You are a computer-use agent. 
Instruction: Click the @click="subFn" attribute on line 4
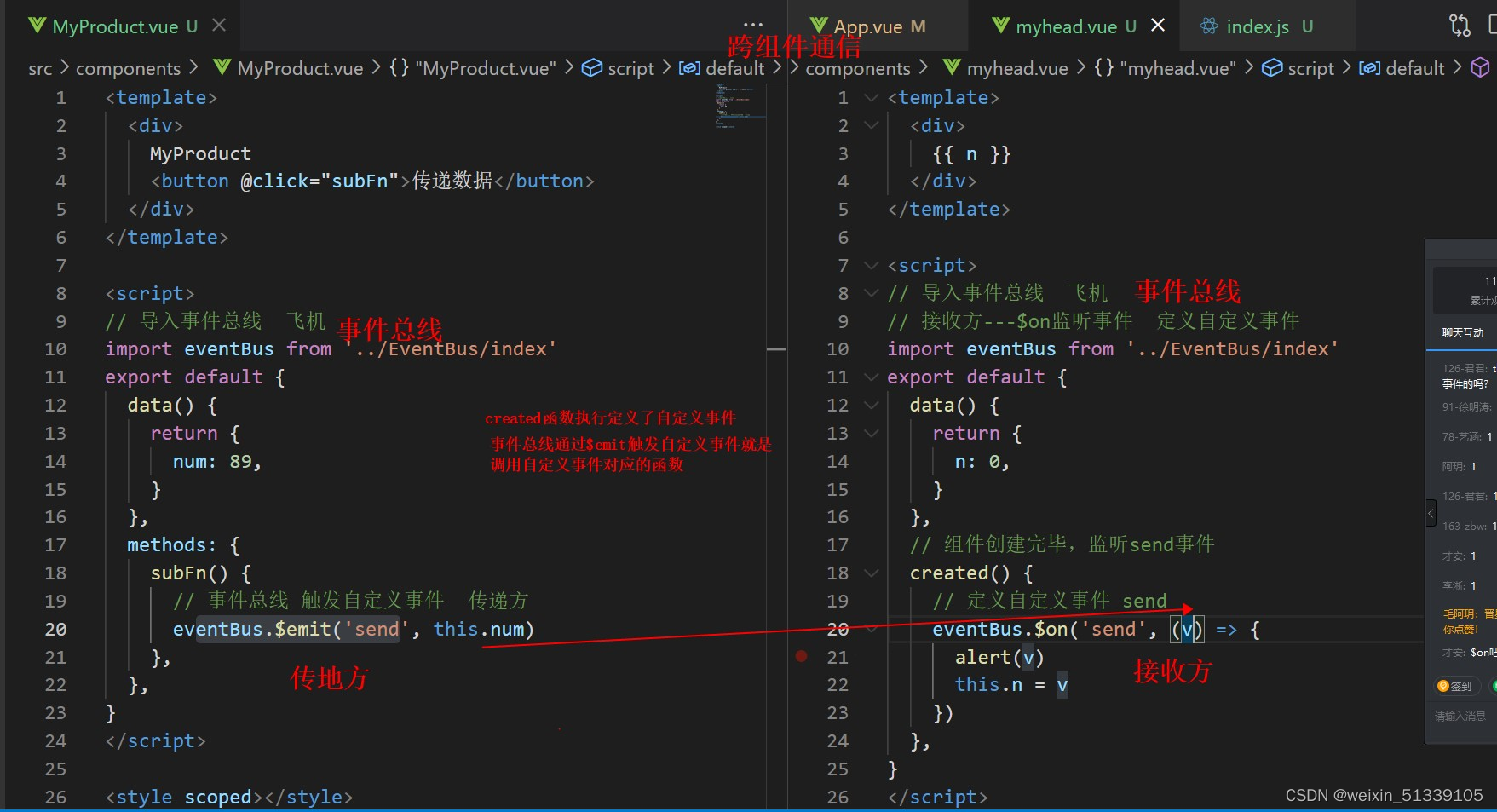tap(320, 181)
